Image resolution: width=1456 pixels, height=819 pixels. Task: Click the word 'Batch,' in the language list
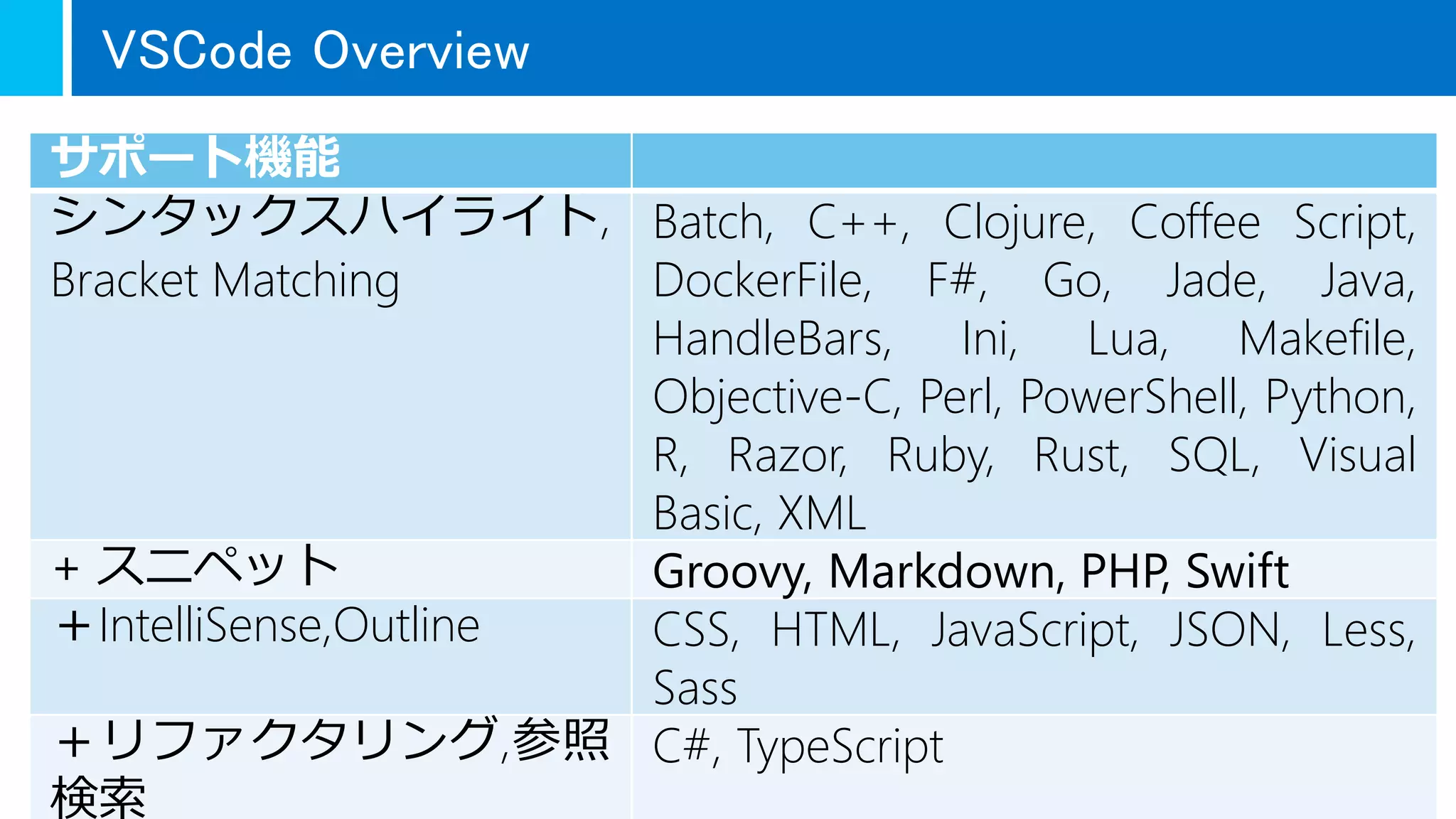click(x=713, y=222)
